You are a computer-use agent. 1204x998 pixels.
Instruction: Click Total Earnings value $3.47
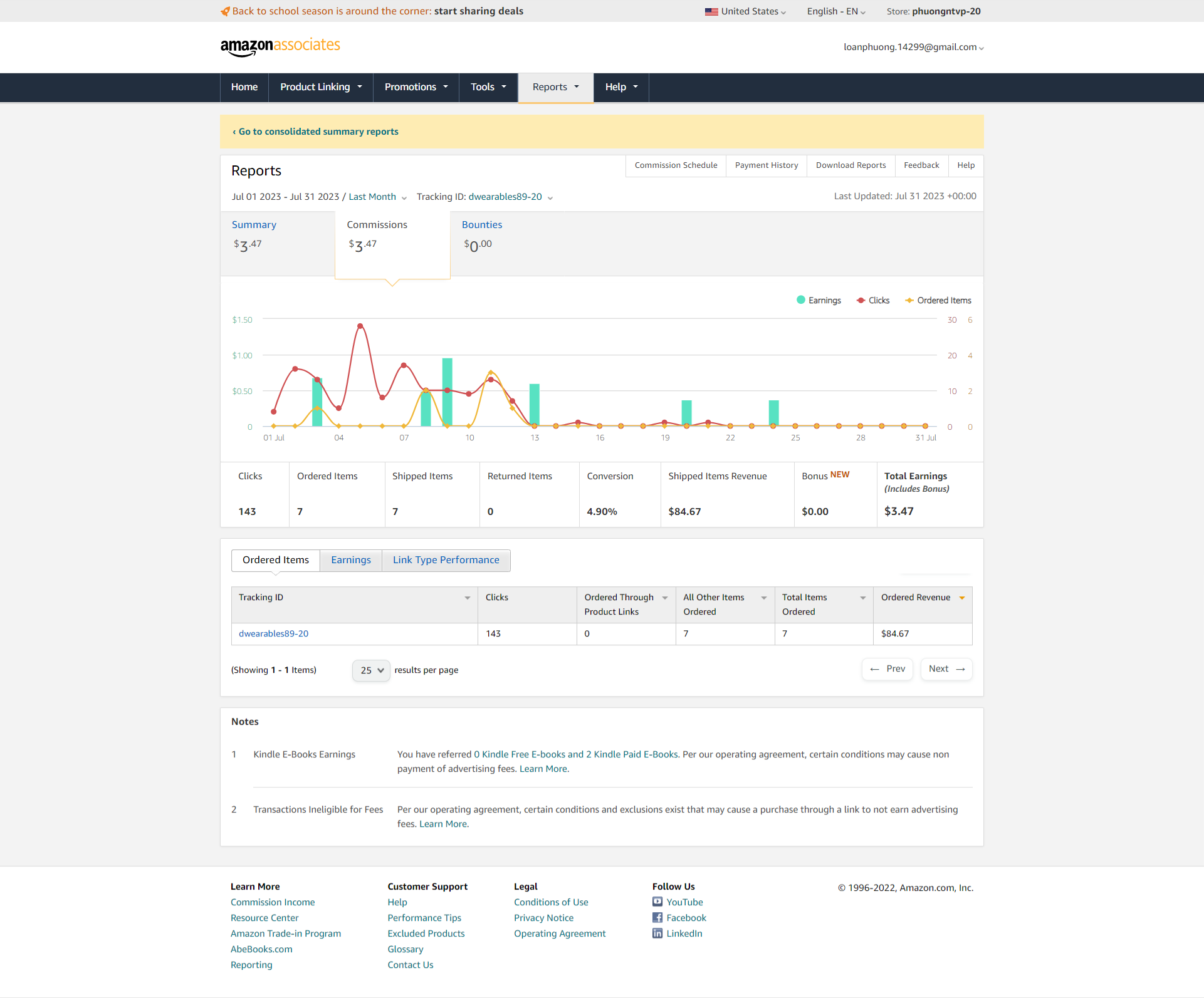click(x=899, y=511)
